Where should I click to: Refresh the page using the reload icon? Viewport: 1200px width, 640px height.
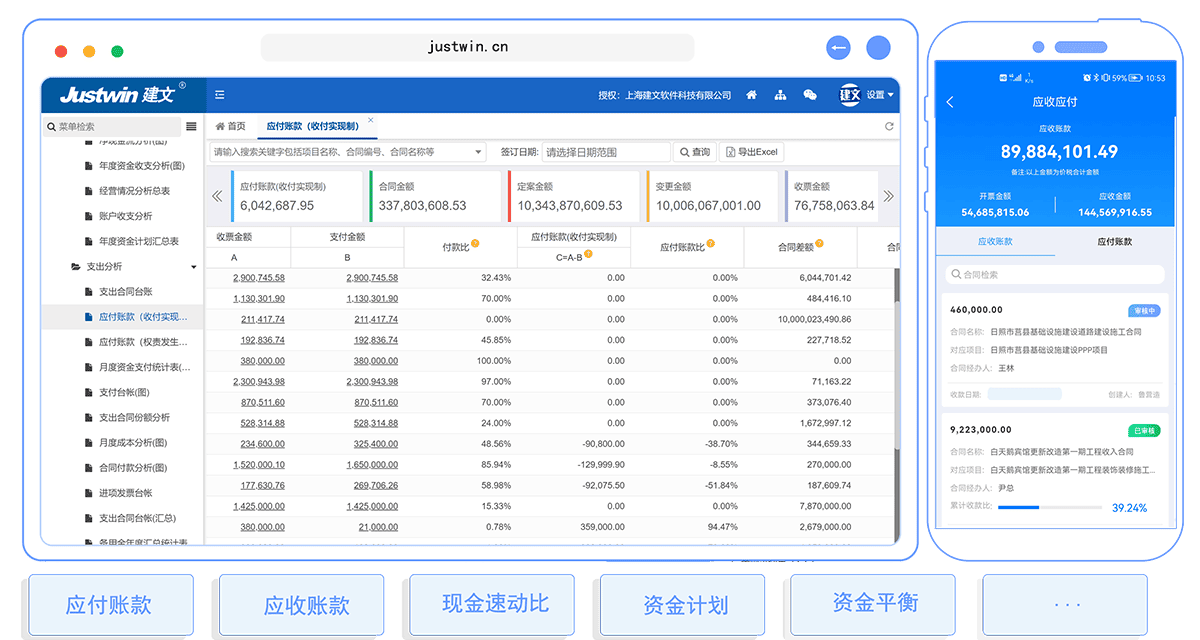(x=889, y=127)
